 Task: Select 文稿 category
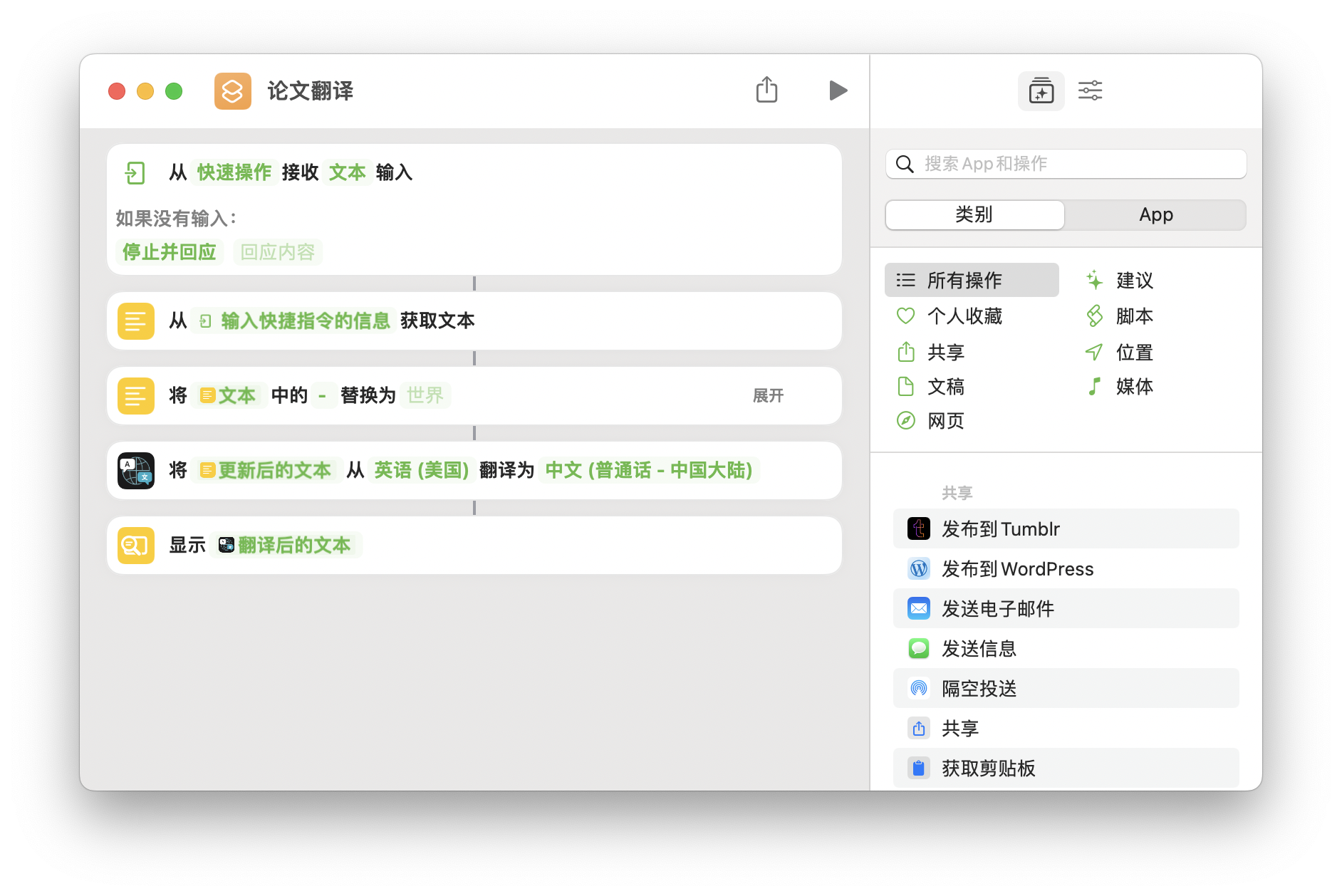(930, 386)
